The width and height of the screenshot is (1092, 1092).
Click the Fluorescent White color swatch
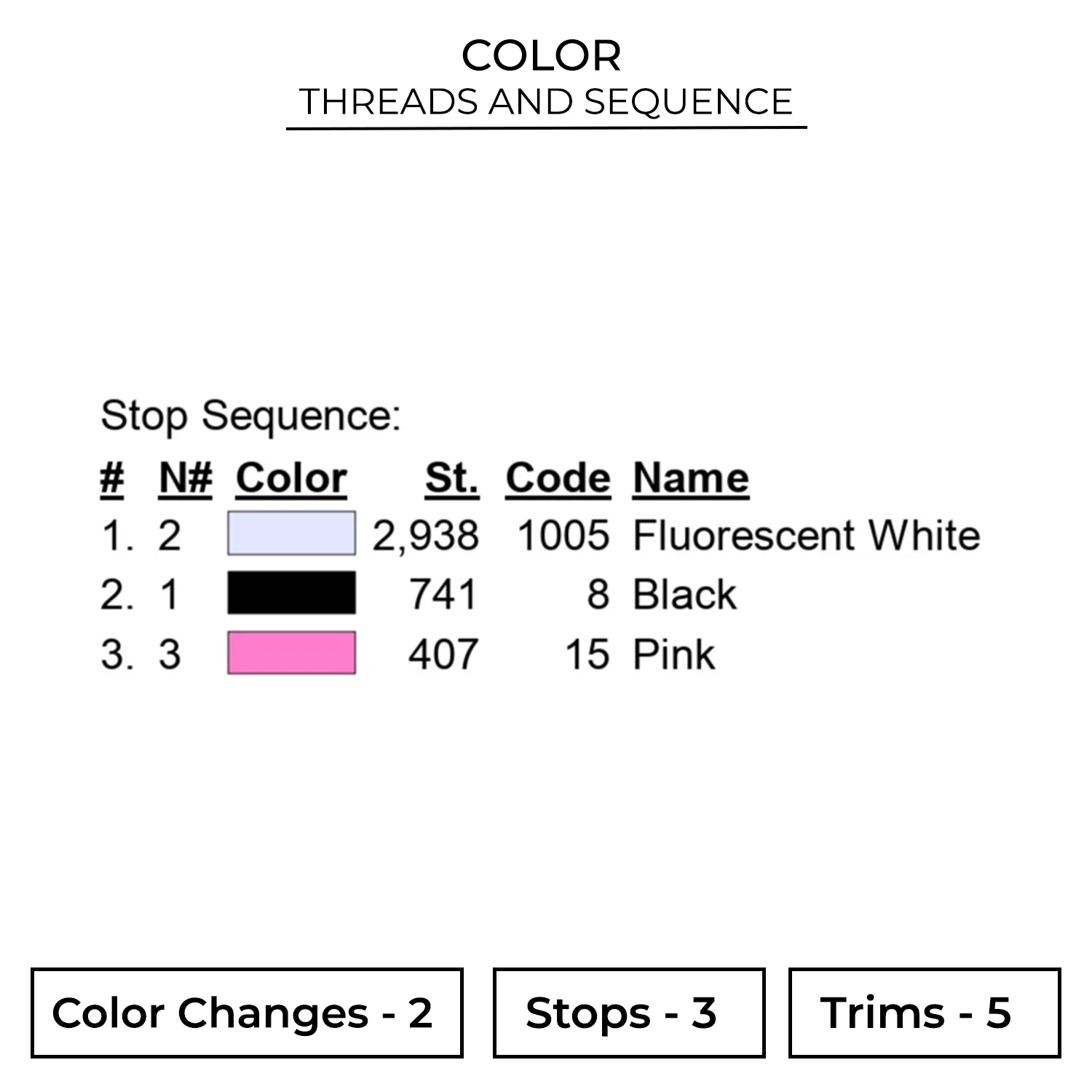291,534
